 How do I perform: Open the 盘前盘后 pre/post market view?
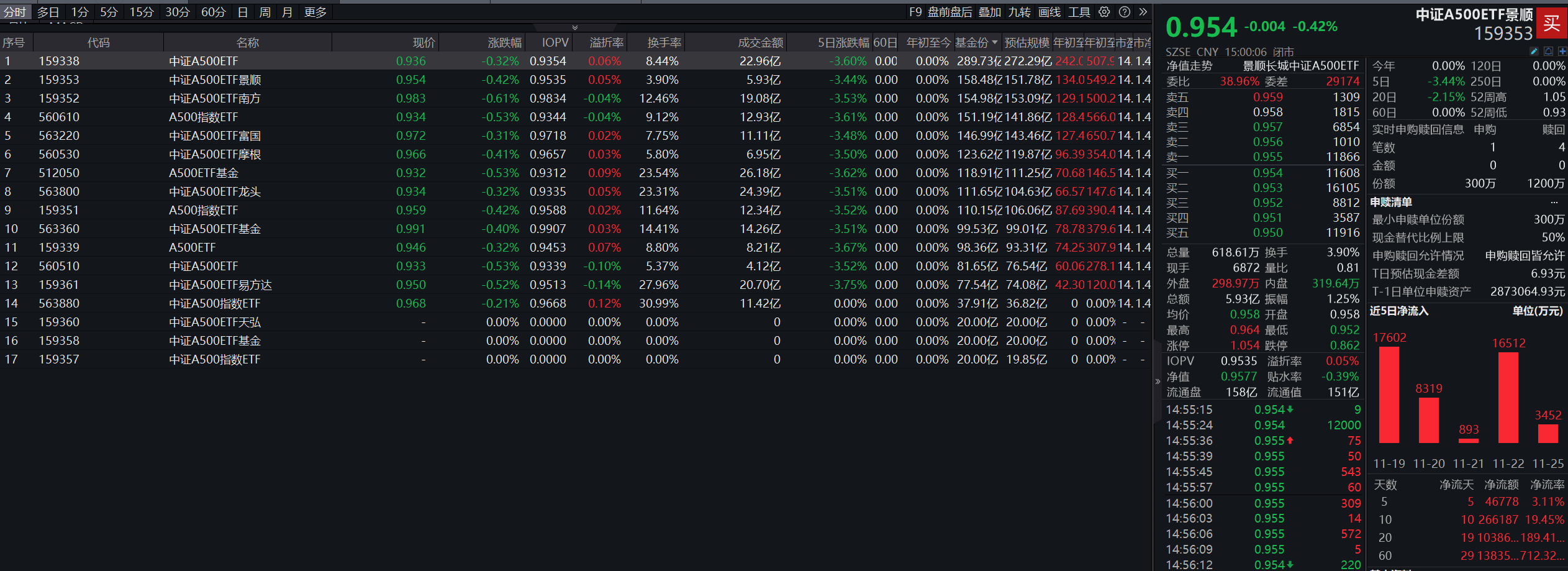[949, 12]
